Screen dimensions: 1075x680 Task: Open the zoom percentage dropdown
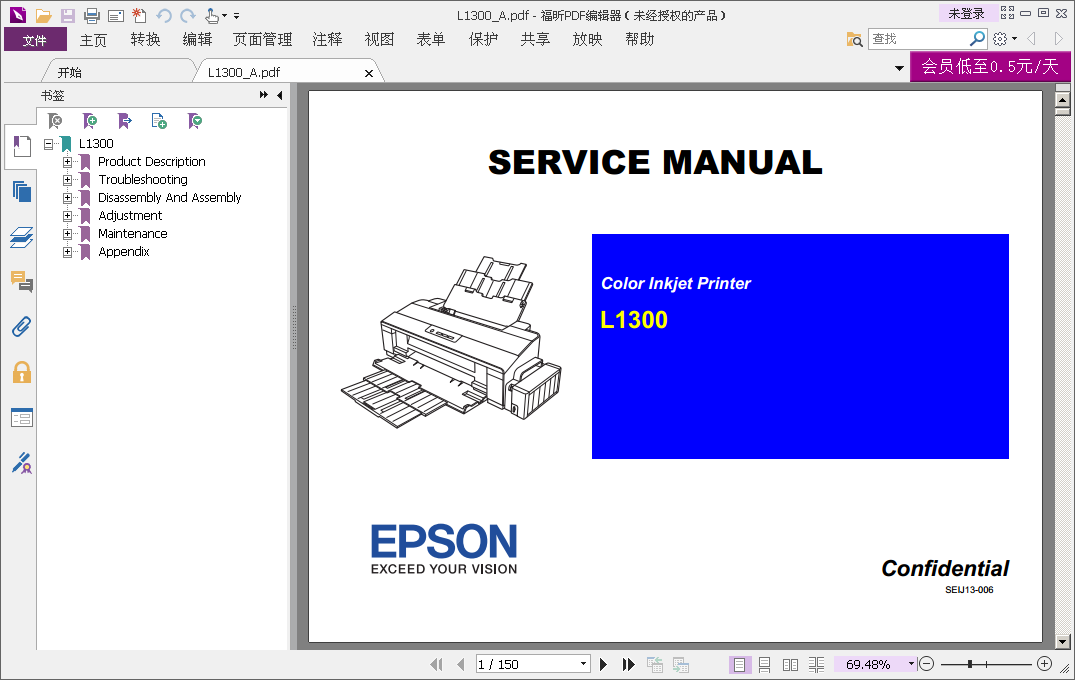(x=911, y=664)
